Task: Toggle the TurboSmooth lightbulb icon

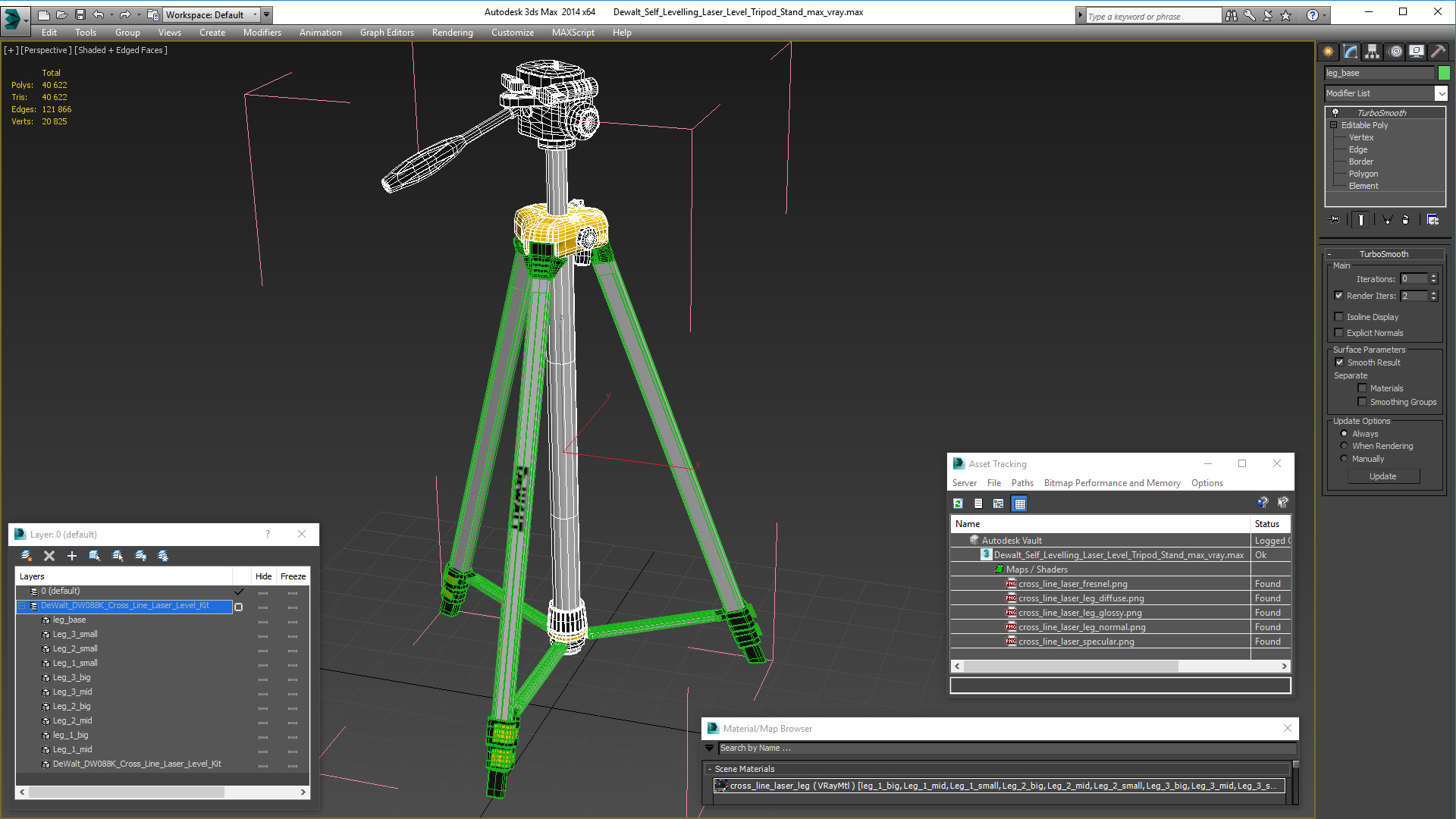Action: tap(1335, 112)
